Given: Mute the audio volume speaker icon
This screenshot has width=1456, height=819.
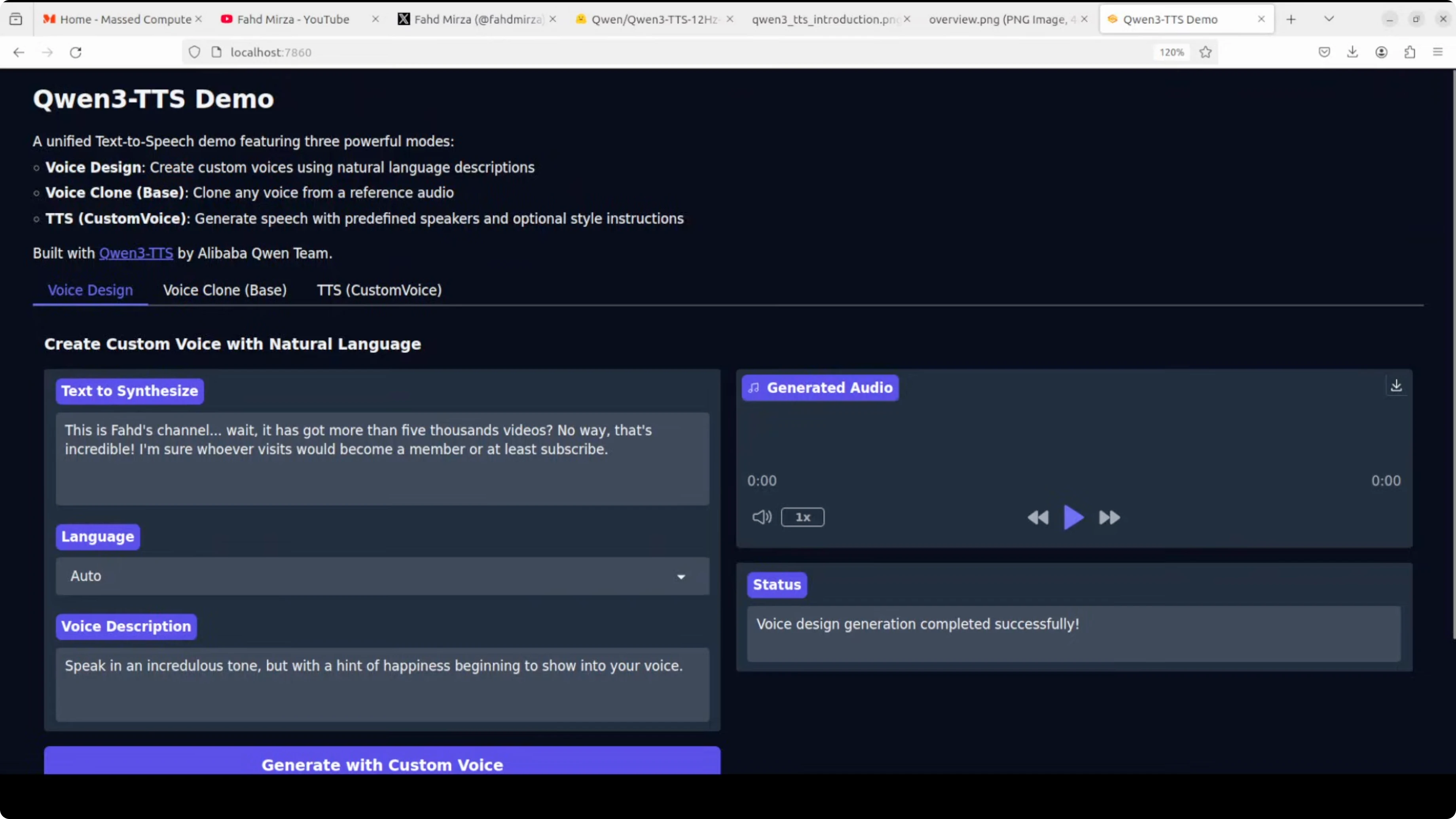Looking at the screenshot, I should [761, 517].
